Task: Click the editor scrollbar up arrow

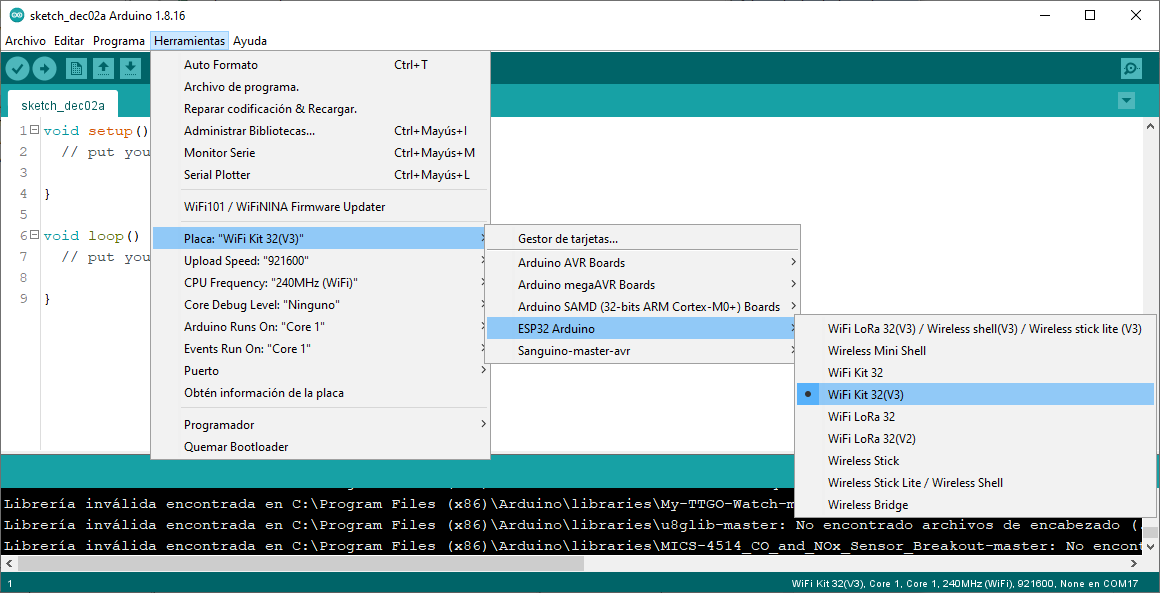Action: pyautogui.click(x=1150, y=126)
